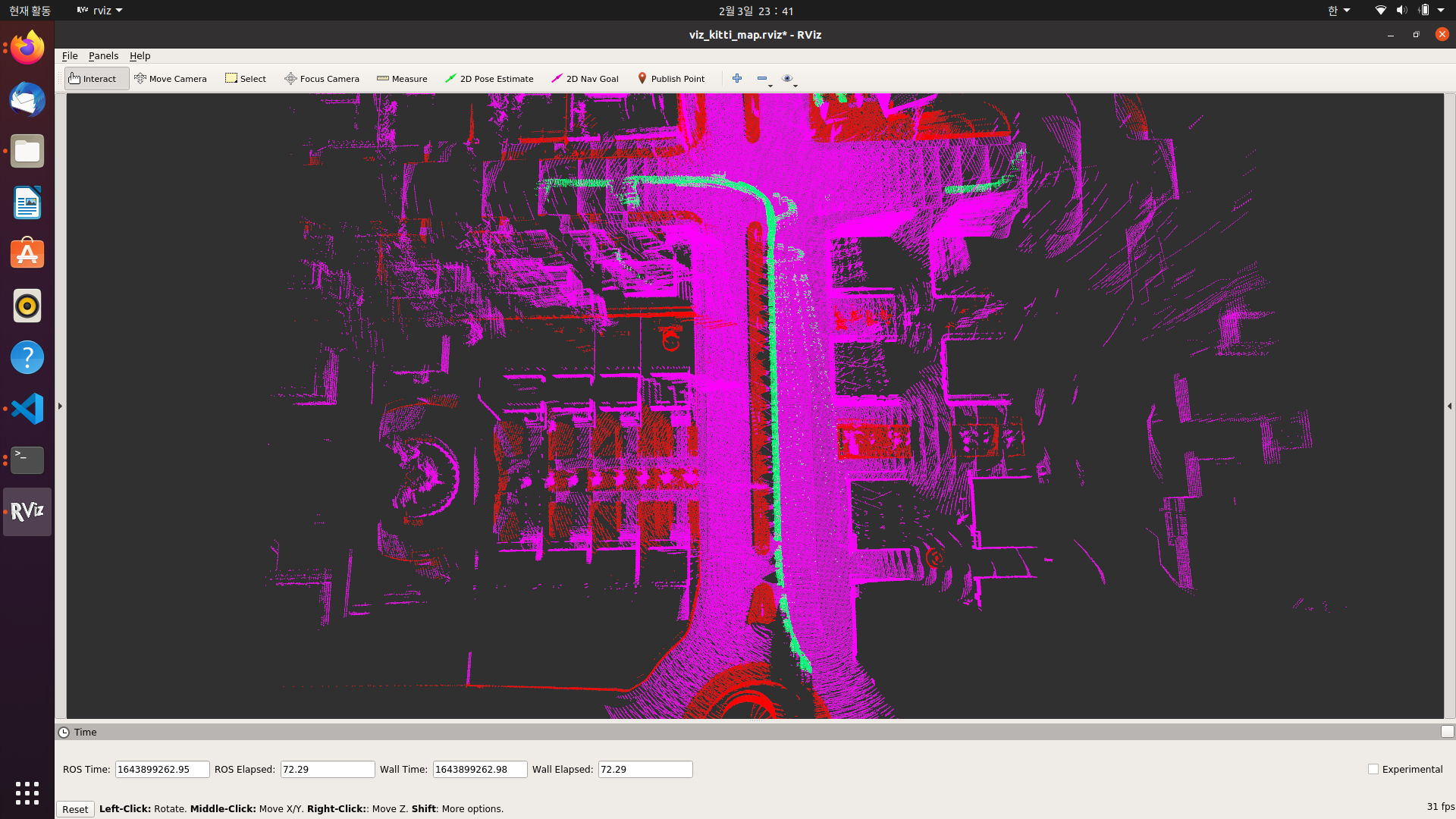Open the Help menu
The image size is (1456, 819).
coord(140,56)
